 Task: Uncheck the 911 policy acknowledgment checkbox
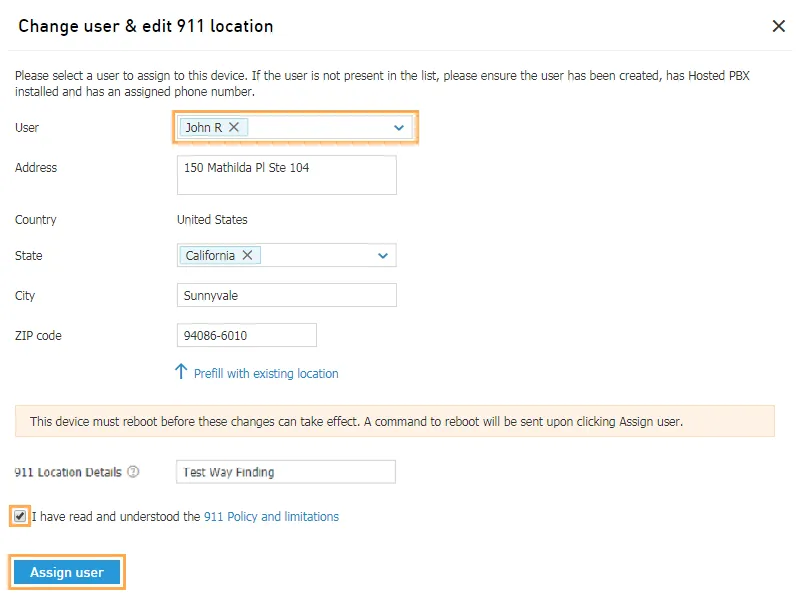[x=20, y=516]
